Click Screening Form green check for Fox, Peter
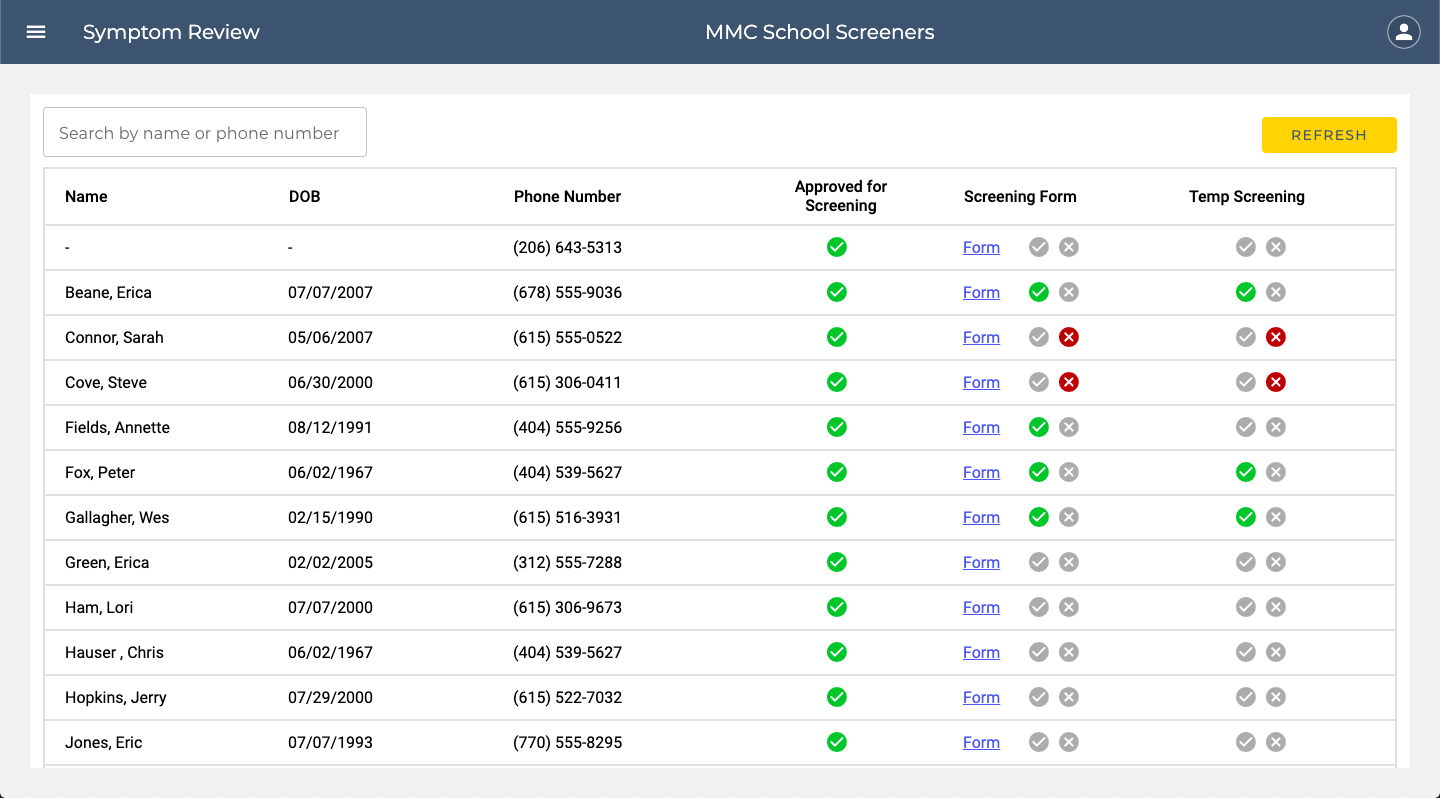Image resolution: width=1440 pixels, height=798 pixels. tap(1039, 472)
